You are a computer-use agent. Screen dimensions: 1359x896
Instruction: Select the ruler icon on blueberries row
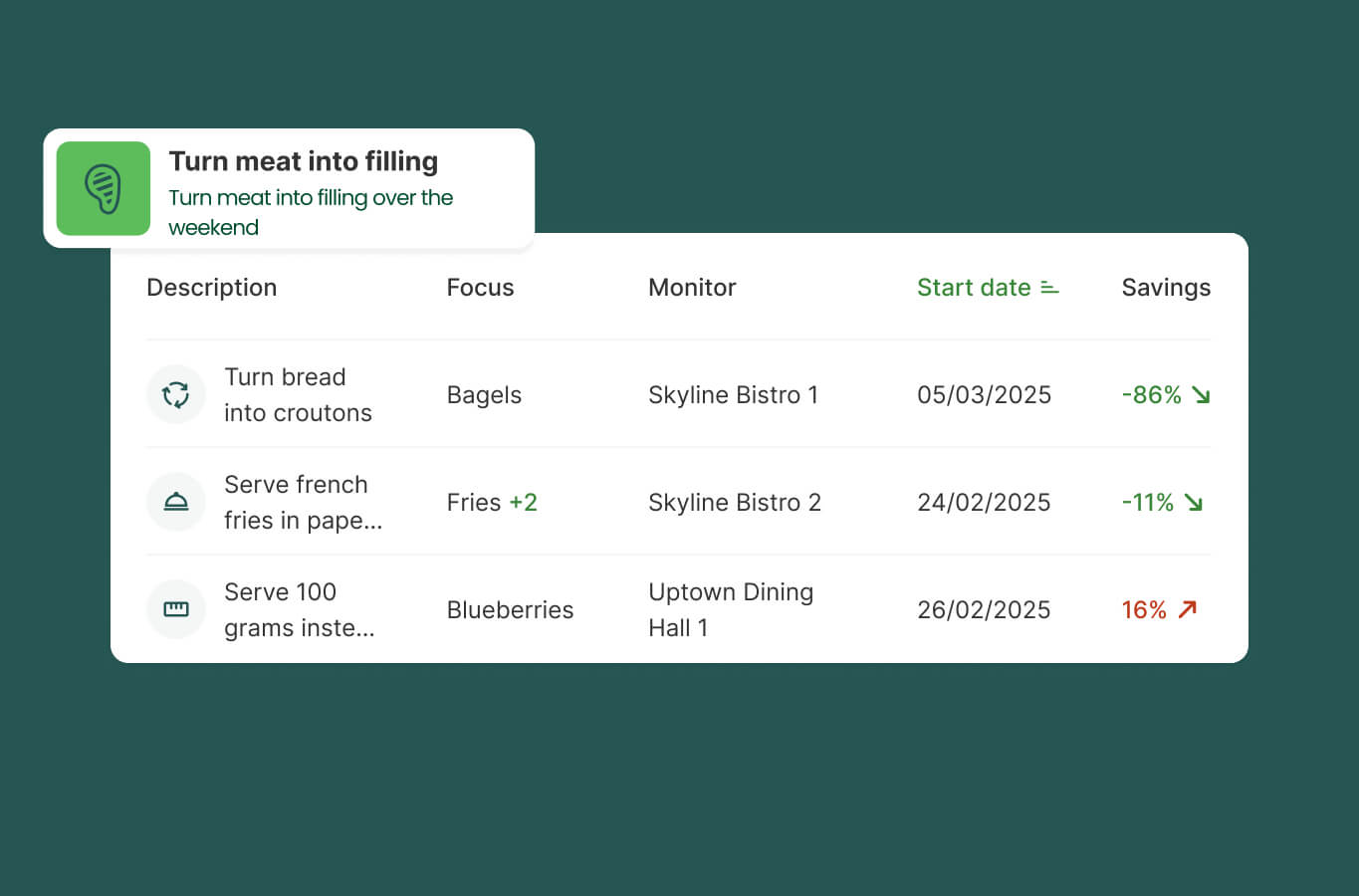[176, 609]
